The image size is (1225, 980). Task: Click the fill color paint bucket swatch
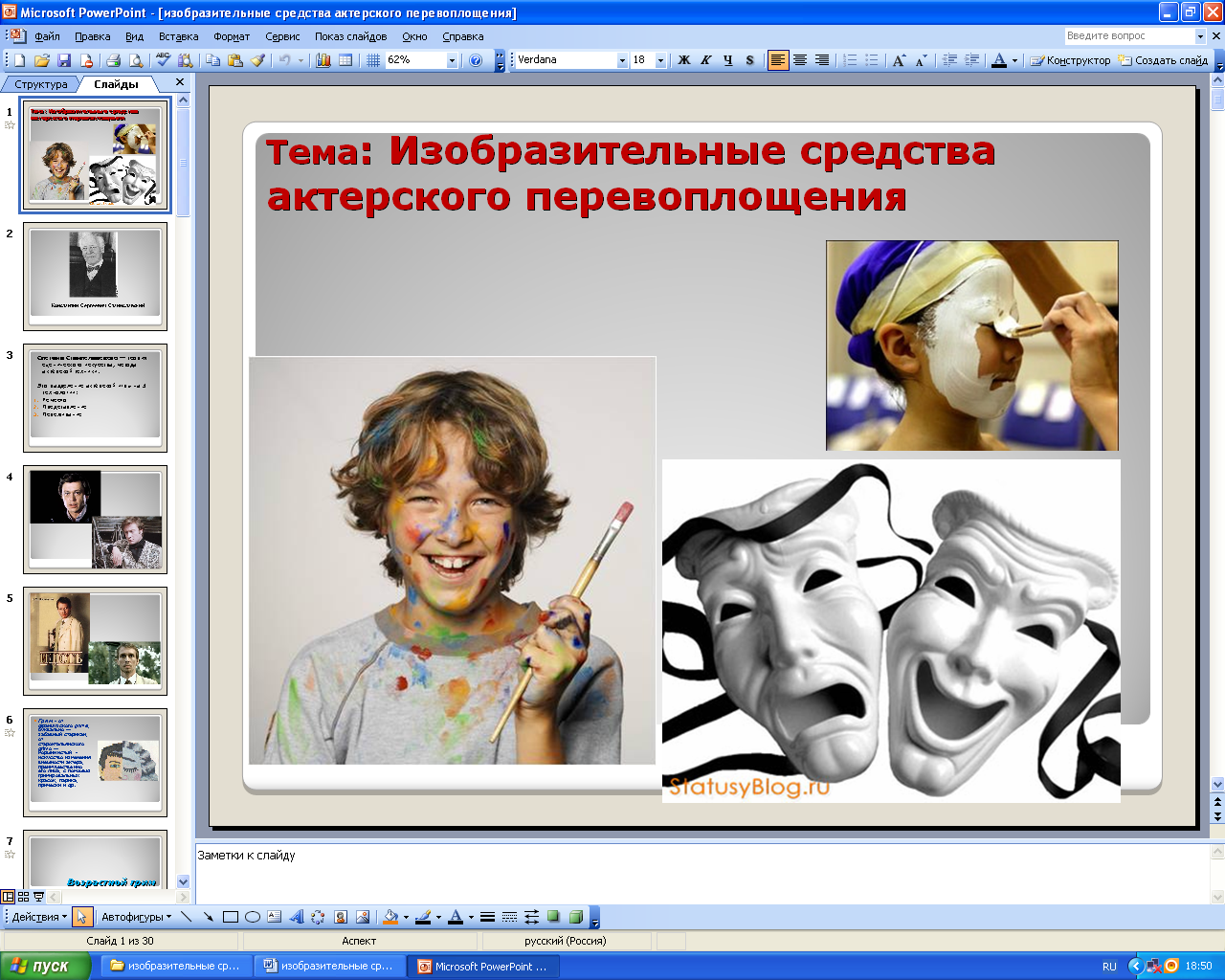pyautogui.click(x=390, y=917)
